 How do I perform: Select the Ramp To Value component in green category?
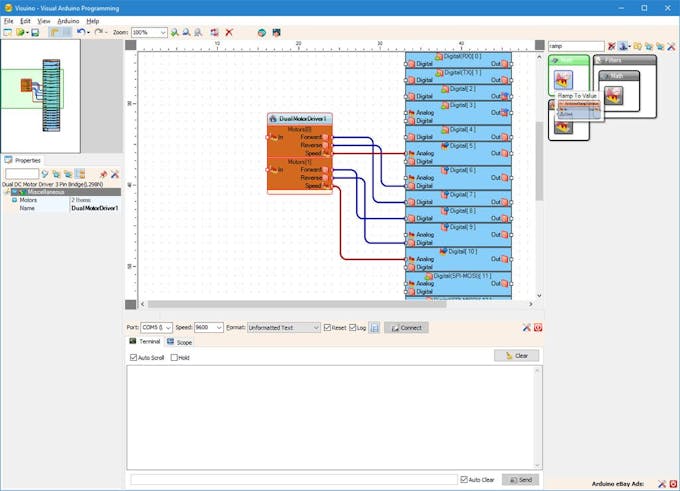[x=563, y=80]
